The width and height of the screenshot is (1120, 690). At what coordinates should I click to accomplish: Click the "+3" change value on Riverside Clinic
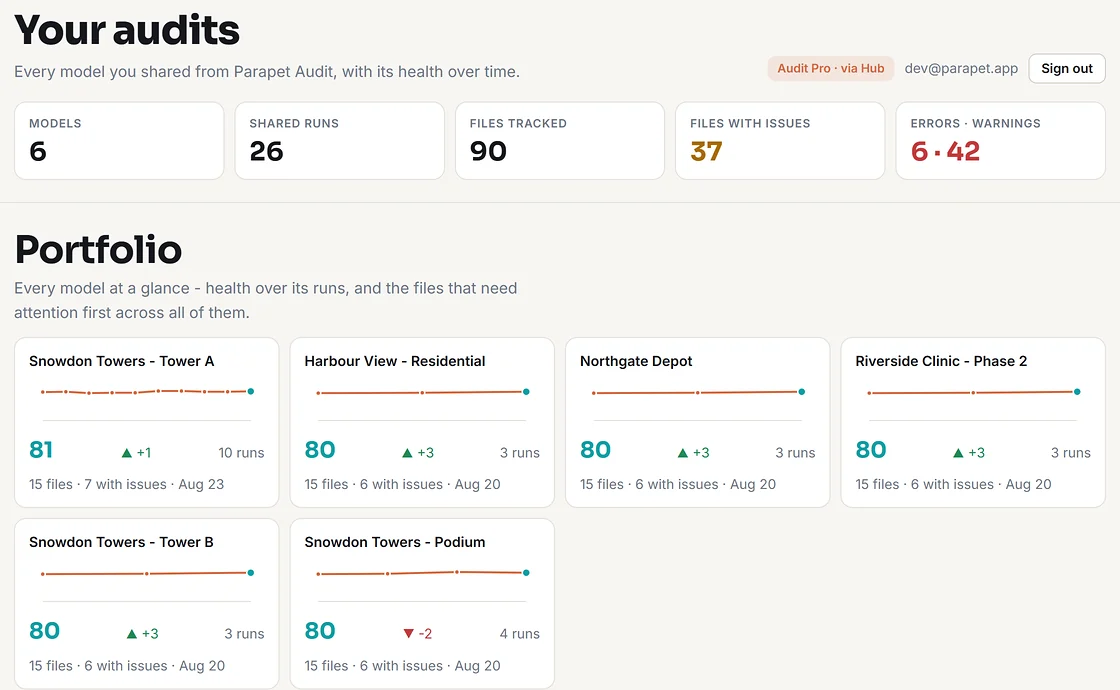[x=976, y=453]
